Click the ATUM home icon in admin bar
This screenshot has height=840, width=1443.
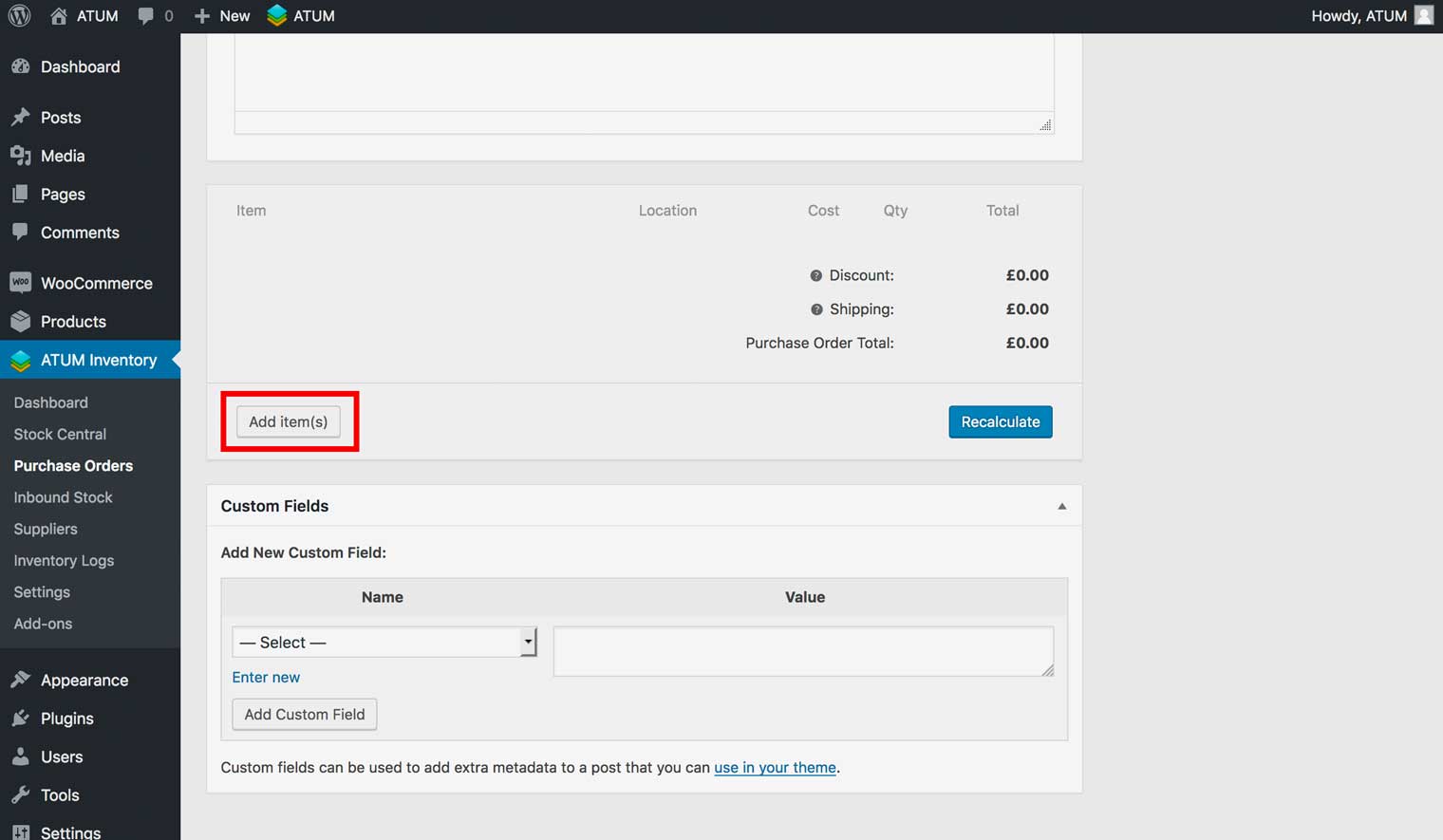pos(59,16)
